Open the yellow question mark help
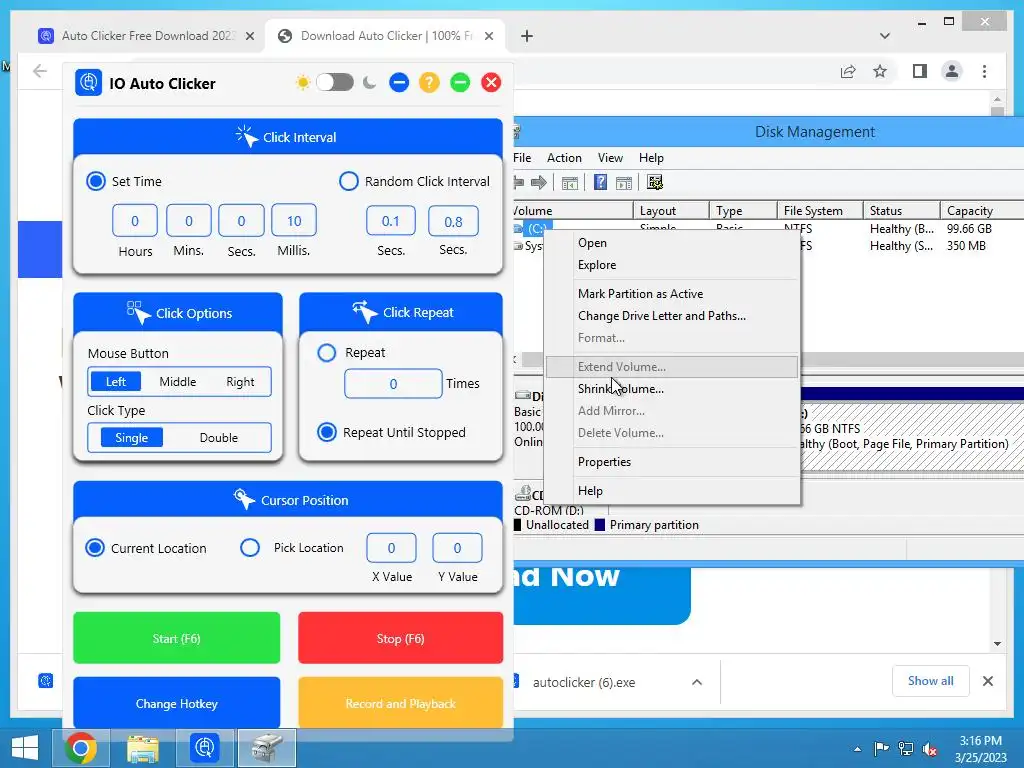 point(429,82)
